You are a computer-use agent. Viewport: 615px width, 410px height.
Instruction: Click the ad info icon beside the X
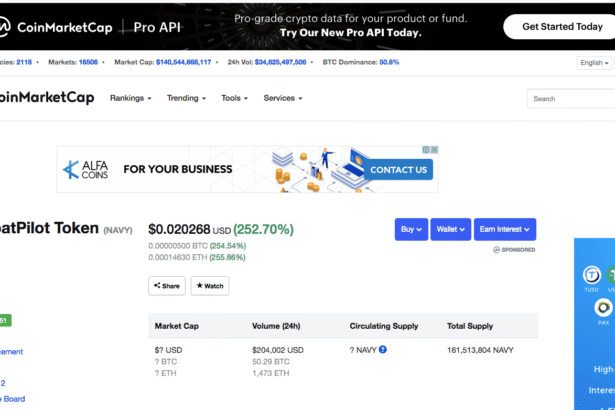(426, 149)
